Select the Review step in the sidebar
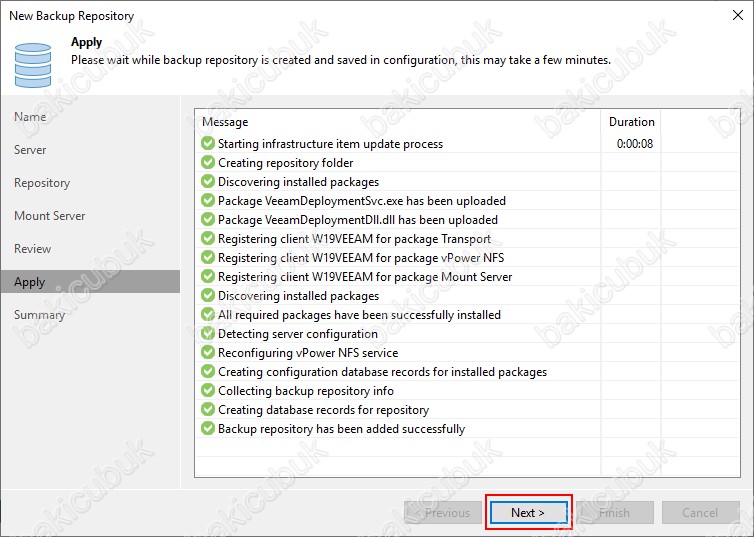Image resolution: width=754 pixels, height=537 pixels. coord(33,249)
